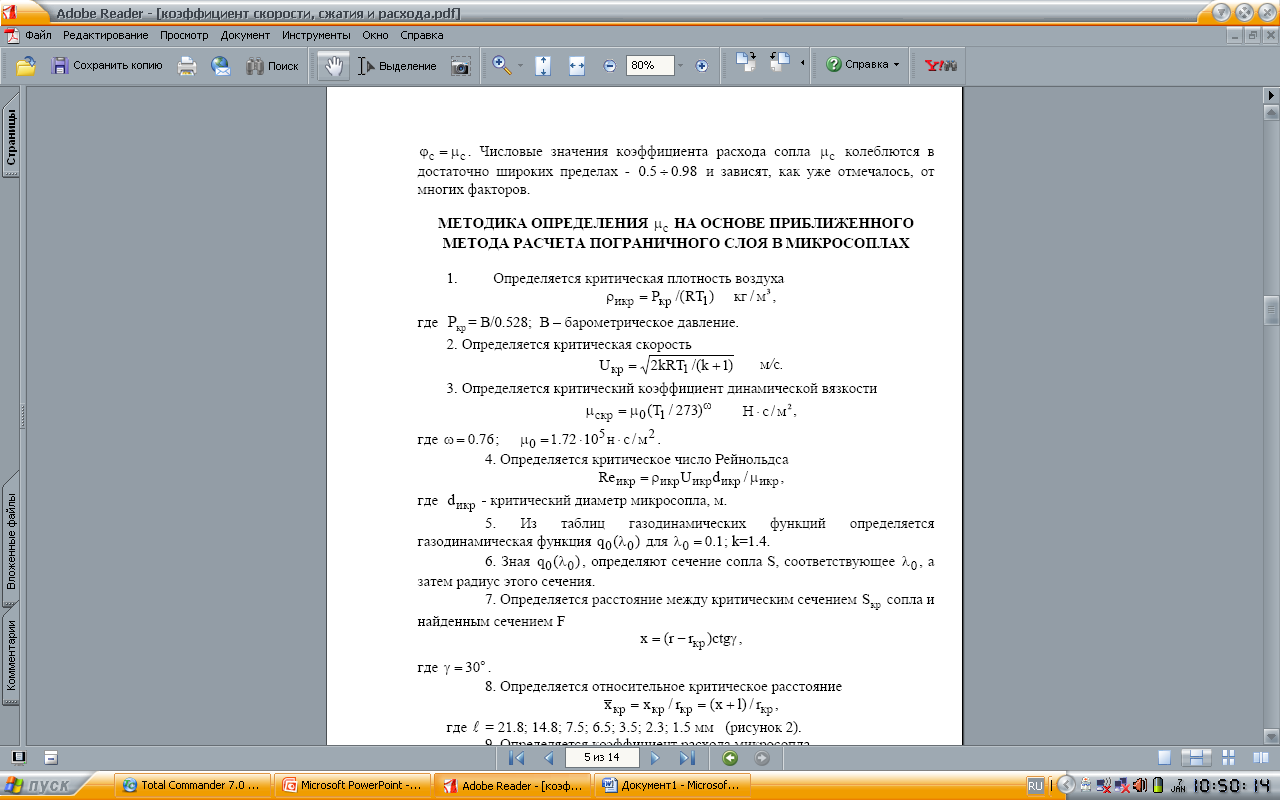Image resolution: width=1280 pixels, height=800 pixels.
Task: Open the zoom percentage dropdown arrow
Action: [x=680, y=66]
